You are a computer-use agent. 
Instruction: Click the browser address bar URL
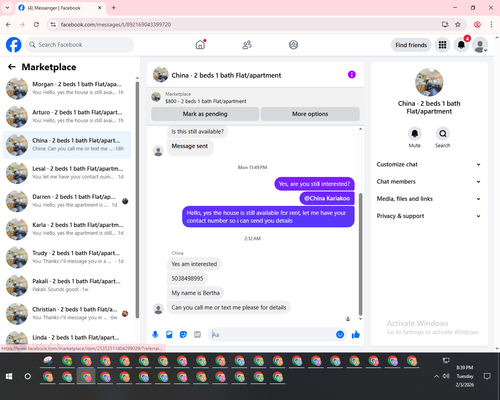pos(116,24)
